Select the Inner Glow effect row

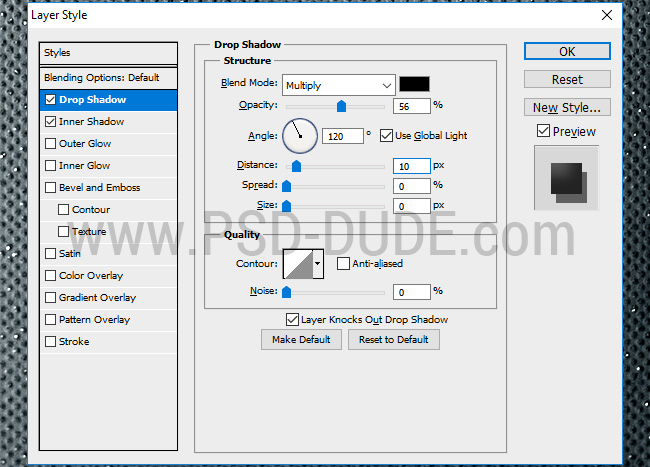click(x=108, y=166)
